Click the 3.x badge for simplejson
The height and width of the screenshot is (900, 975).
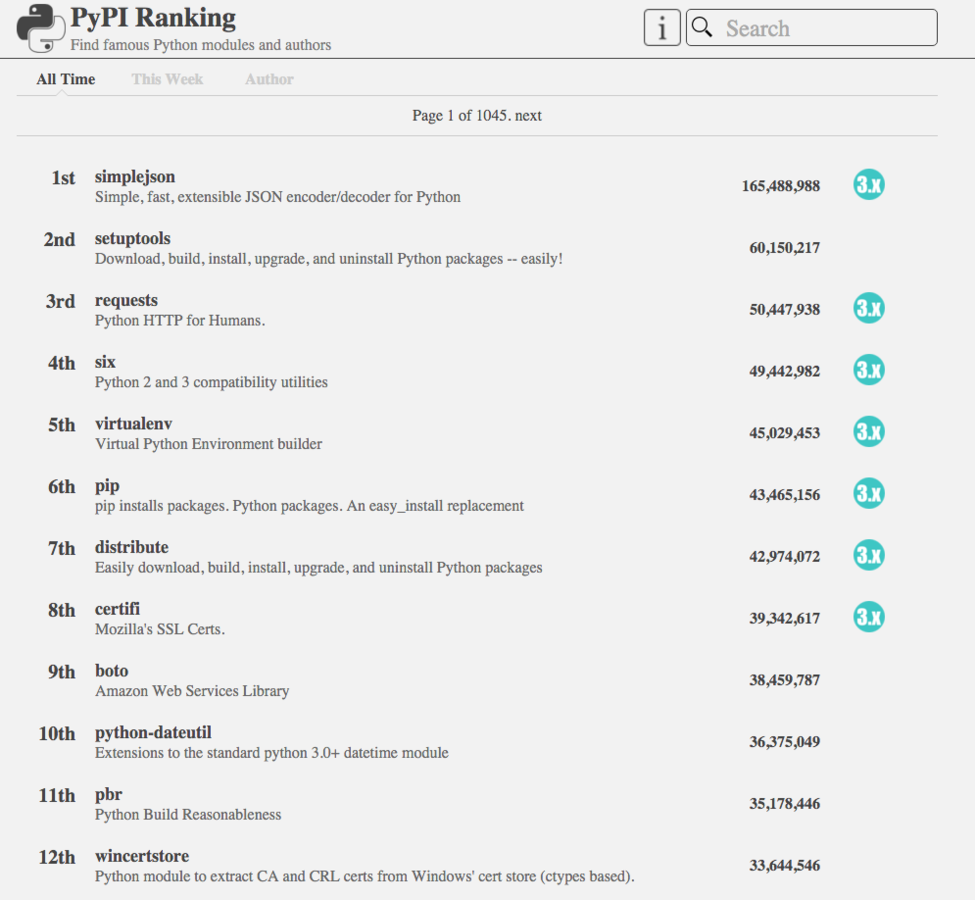coord(869,185)
